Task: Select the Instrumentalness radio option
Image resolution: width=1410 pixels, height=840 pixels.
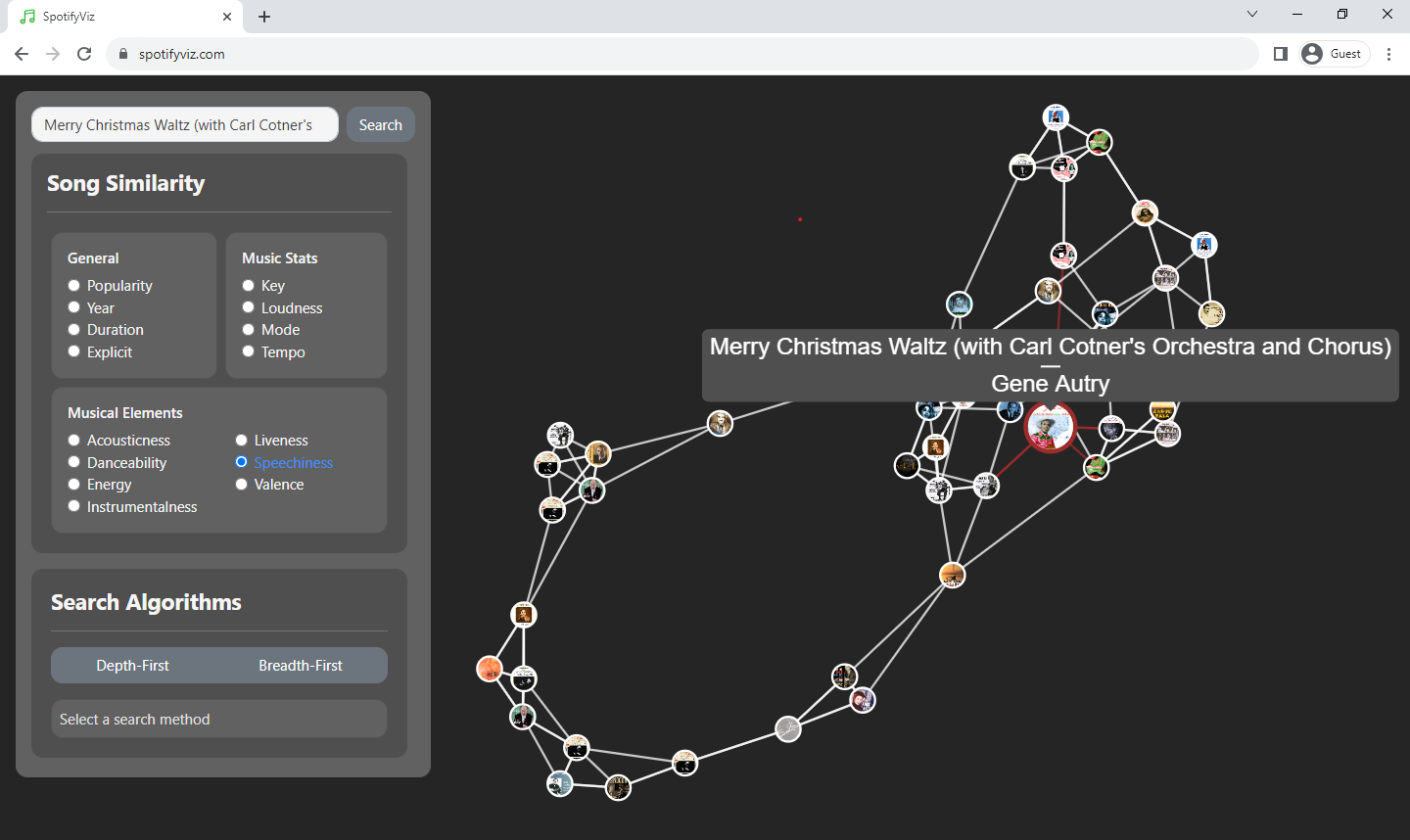Action: point(73,506)
